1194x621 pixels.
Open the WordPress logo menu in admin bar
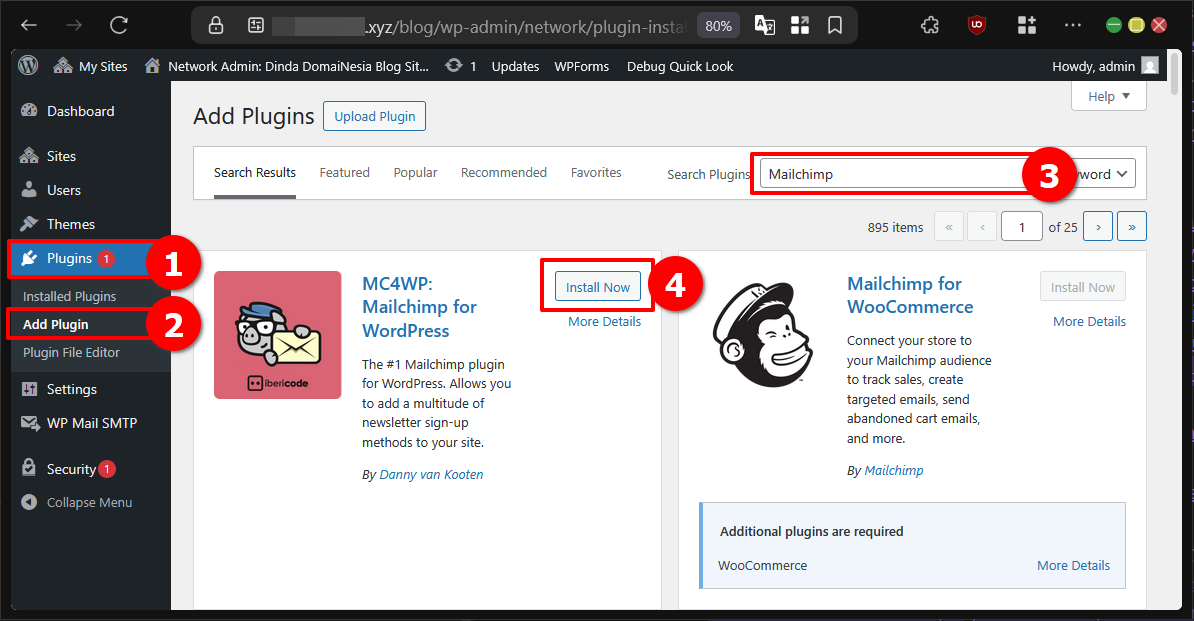click(28, 66)
